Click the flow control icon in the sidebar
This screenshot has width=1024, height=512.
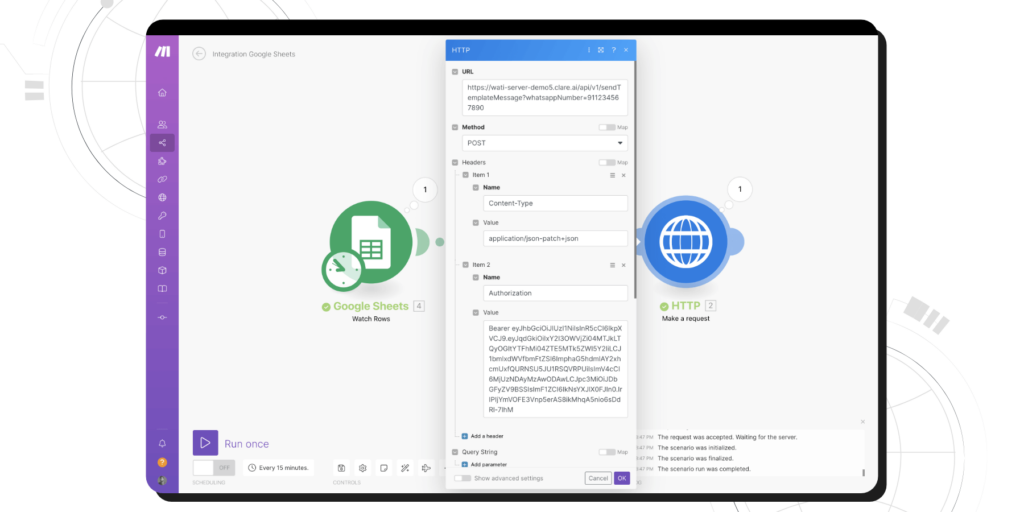162,317
